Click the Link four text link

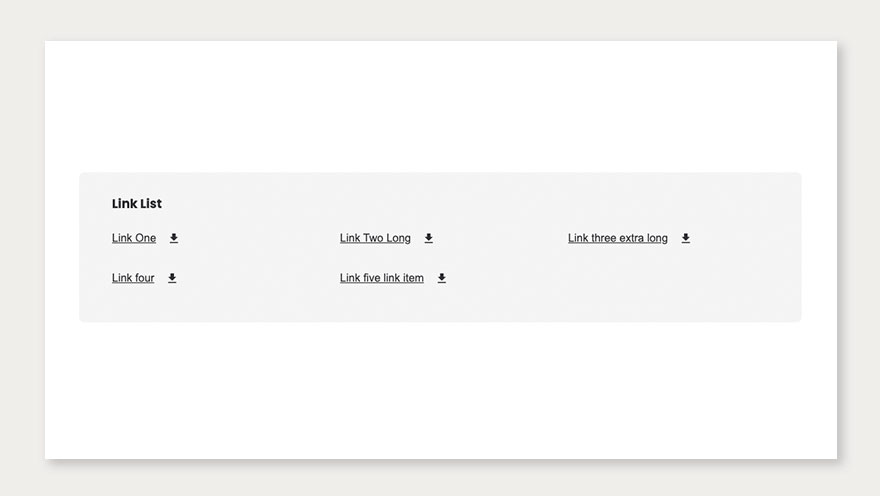click(x=133, y=278)
